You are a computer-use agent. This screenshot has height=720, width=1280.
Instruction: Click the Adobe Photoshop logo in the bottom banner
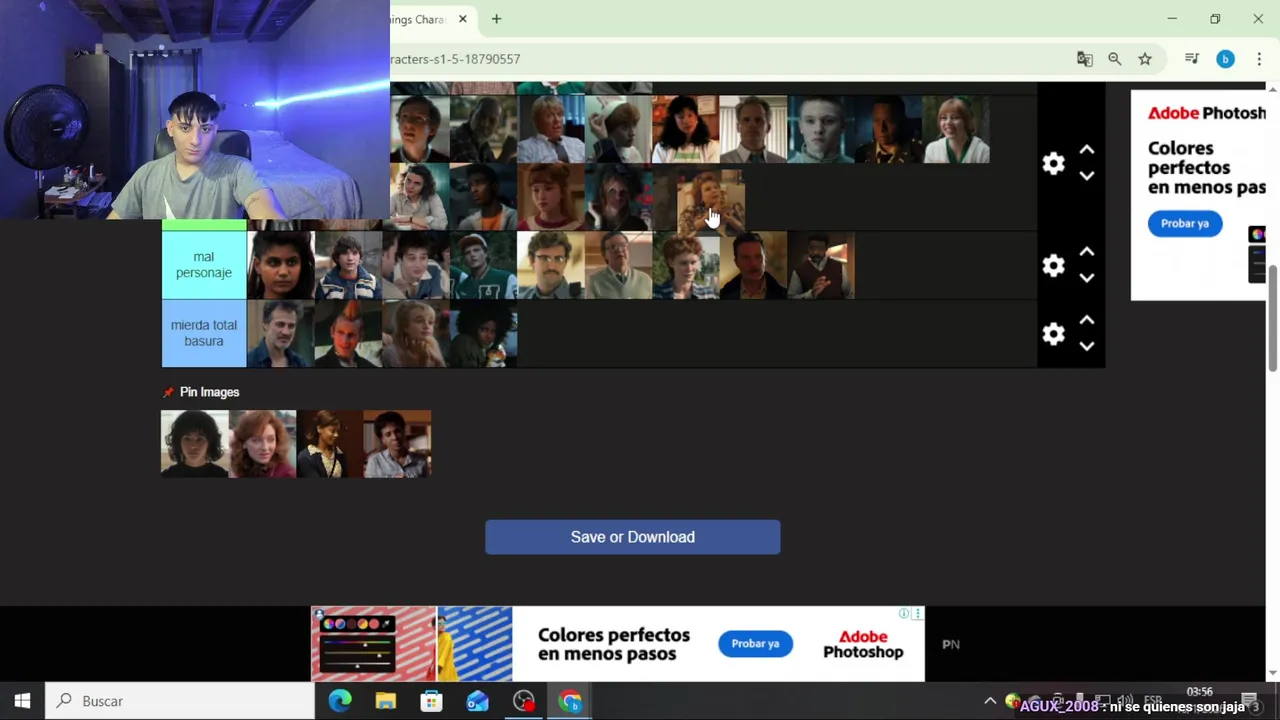[x=863, y=644]
